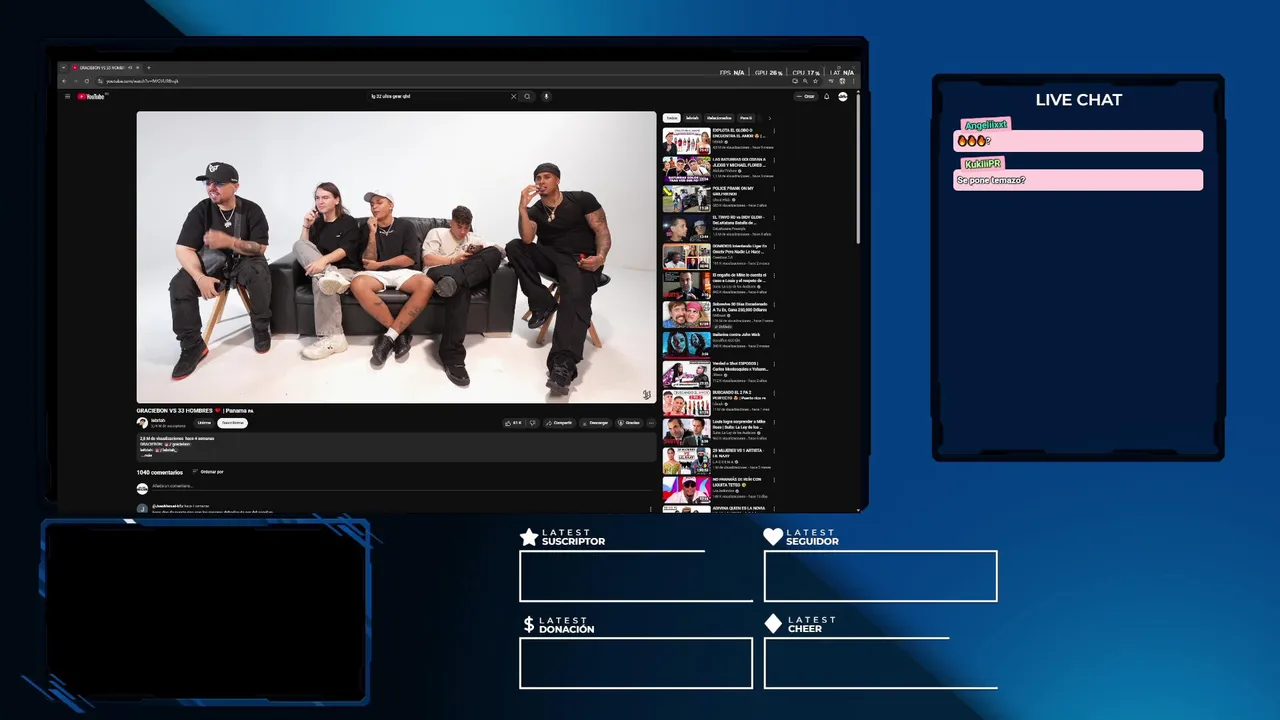Click Angellixxt username in live chat
Viewport: 1280px width, 720px height.
[x=985, y=125]
